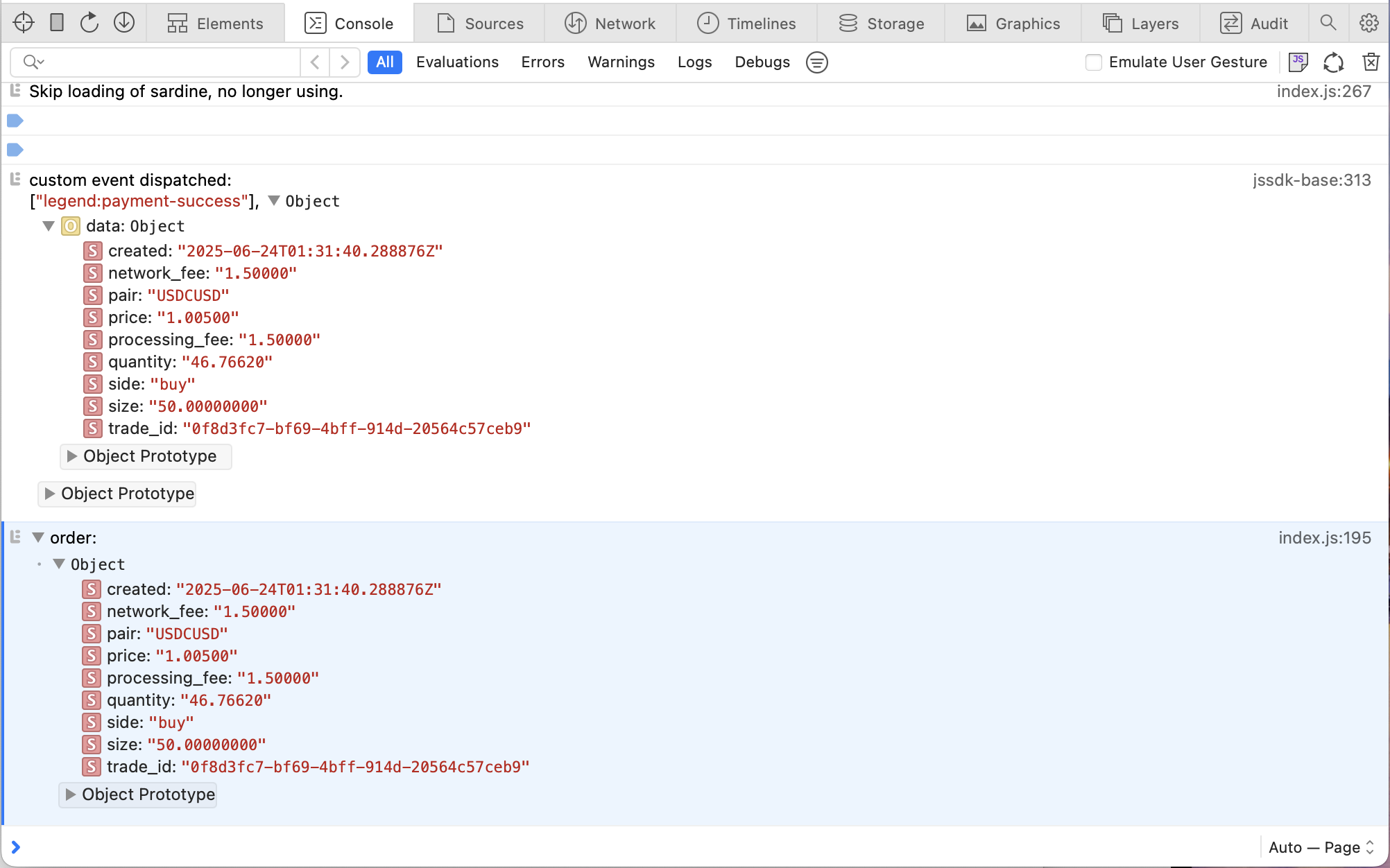Viewport: 1390px width, 868px height.
Task: Collapse the 'order:' log entry
Action: pyautogui.click(x=38, y=537)
